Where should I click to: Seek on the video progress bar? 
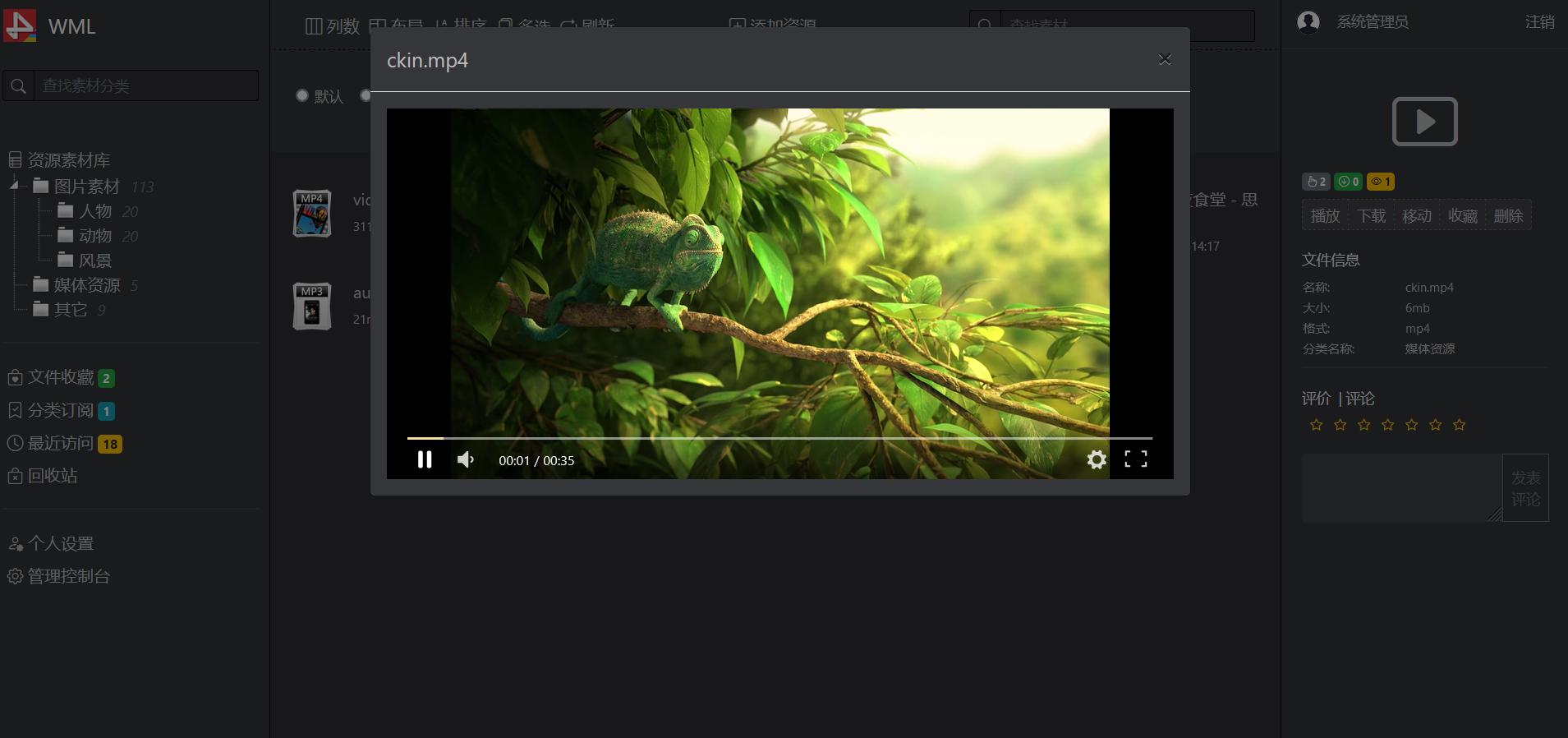[x=780, y=438]
